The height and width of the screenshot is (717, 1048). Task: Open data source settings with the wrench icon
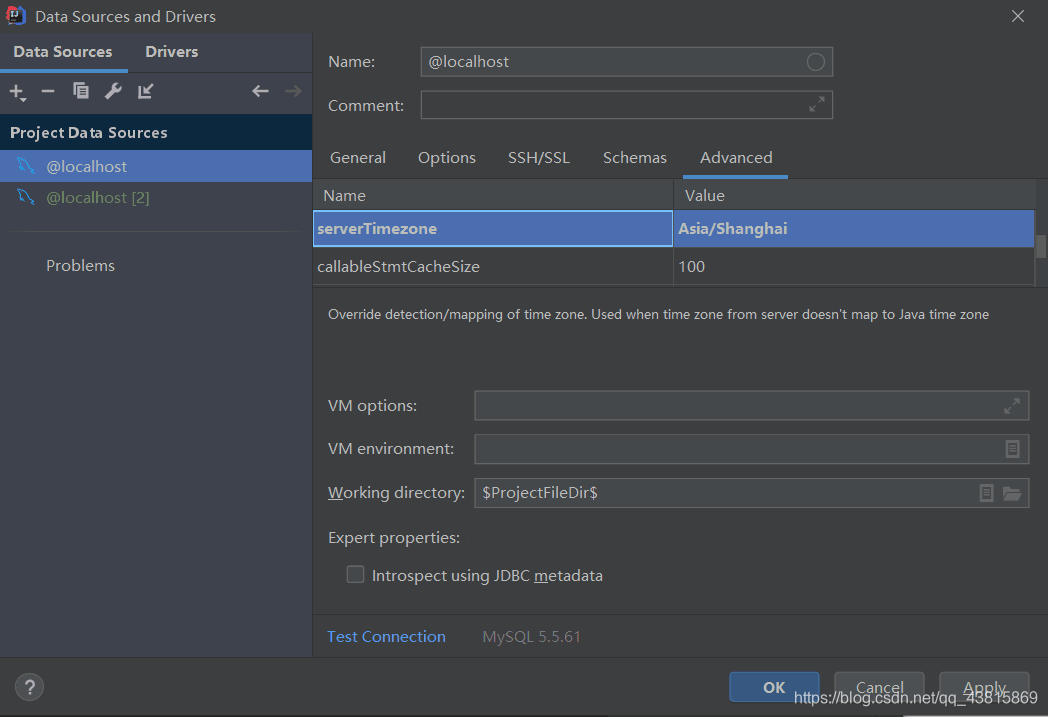point(113,91)
